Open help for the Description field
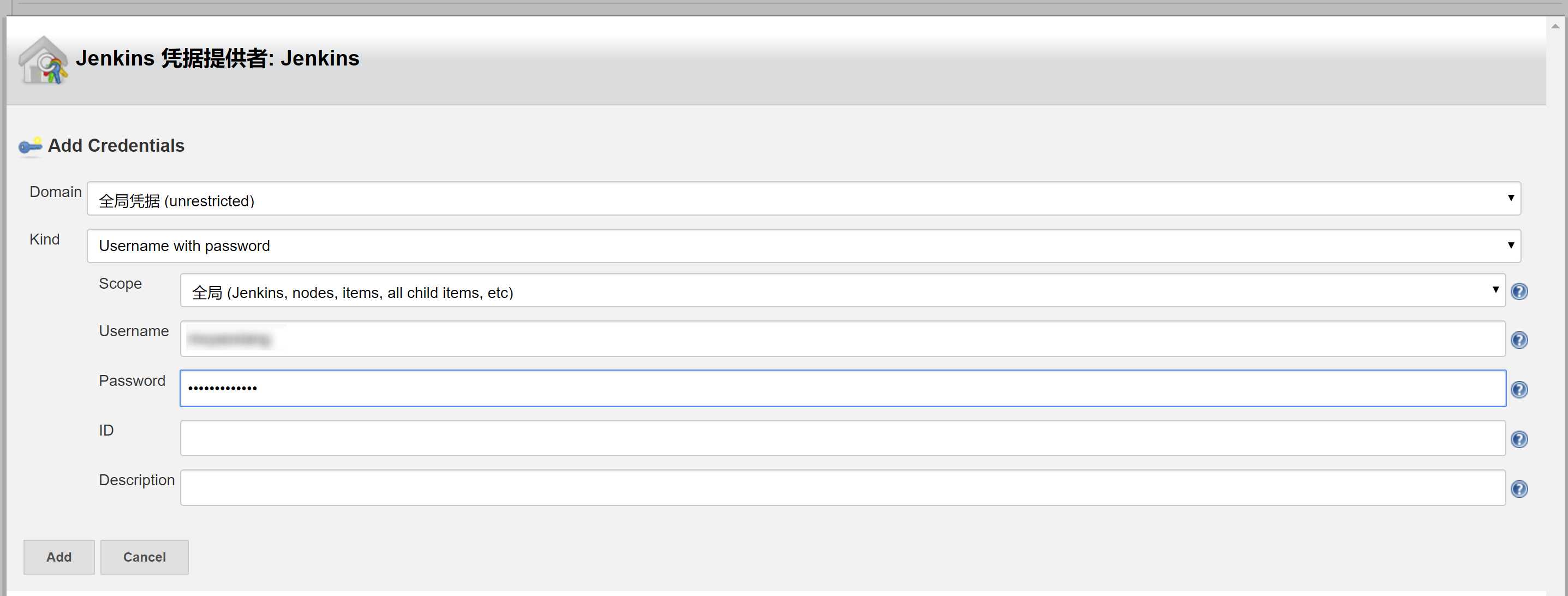The height and width of the screenshot is (596, 1568). 1519,489
